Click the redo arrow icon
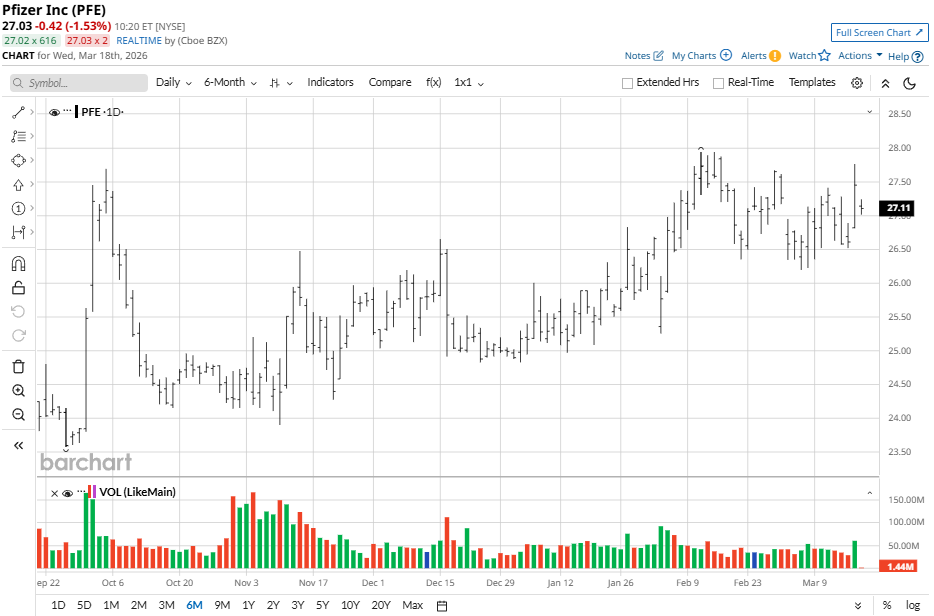Viewport: 934px width, 616px height. (x=18, y=335)
